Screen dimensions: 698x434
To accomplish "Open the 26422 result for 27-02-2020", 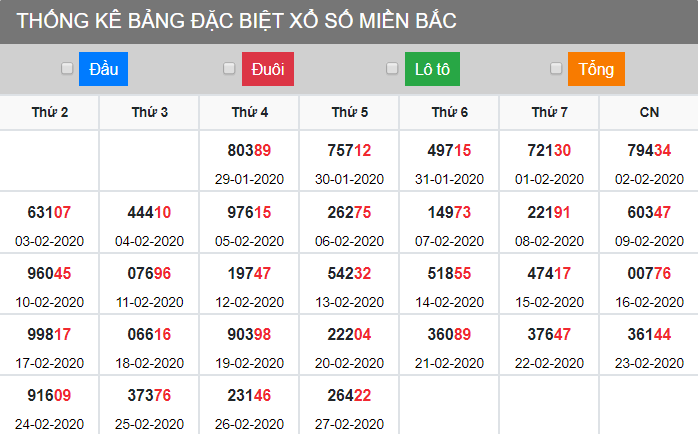I will (x=349, y=396).
